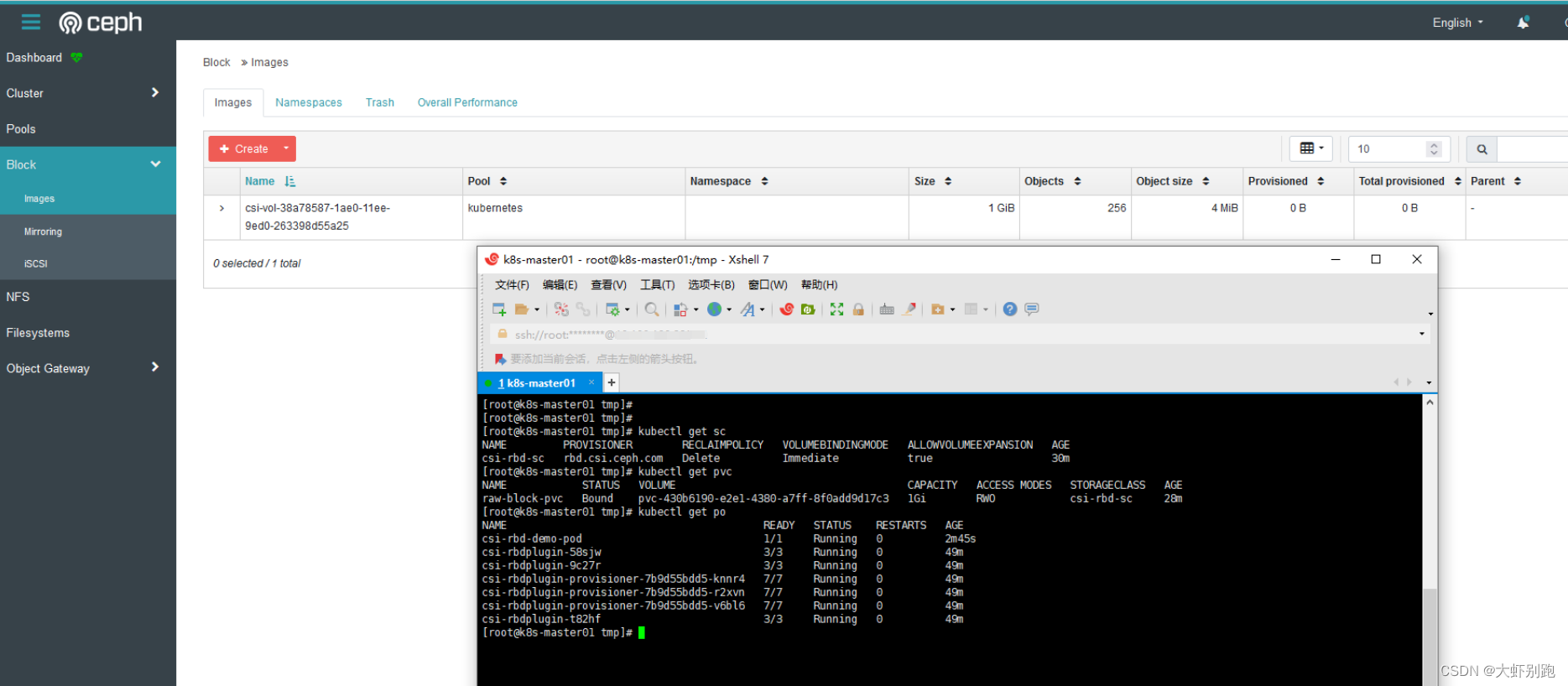Open the 工具(T) menu in Xshell
This screenshot has height=686, width=1568.
657,285
